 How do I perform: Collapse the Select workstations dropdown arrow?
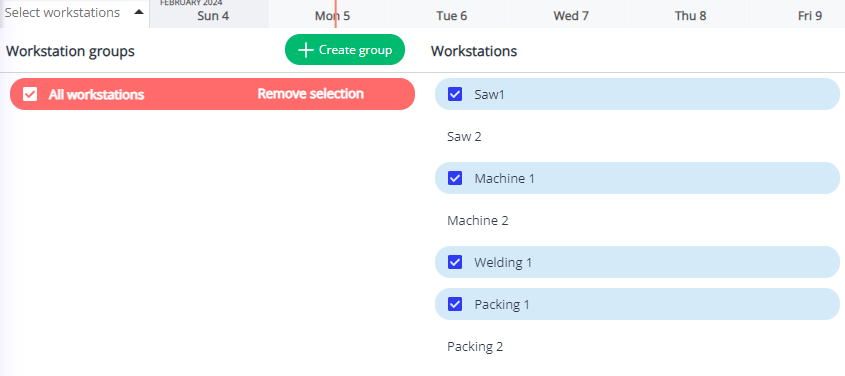(x=139, y=12)
